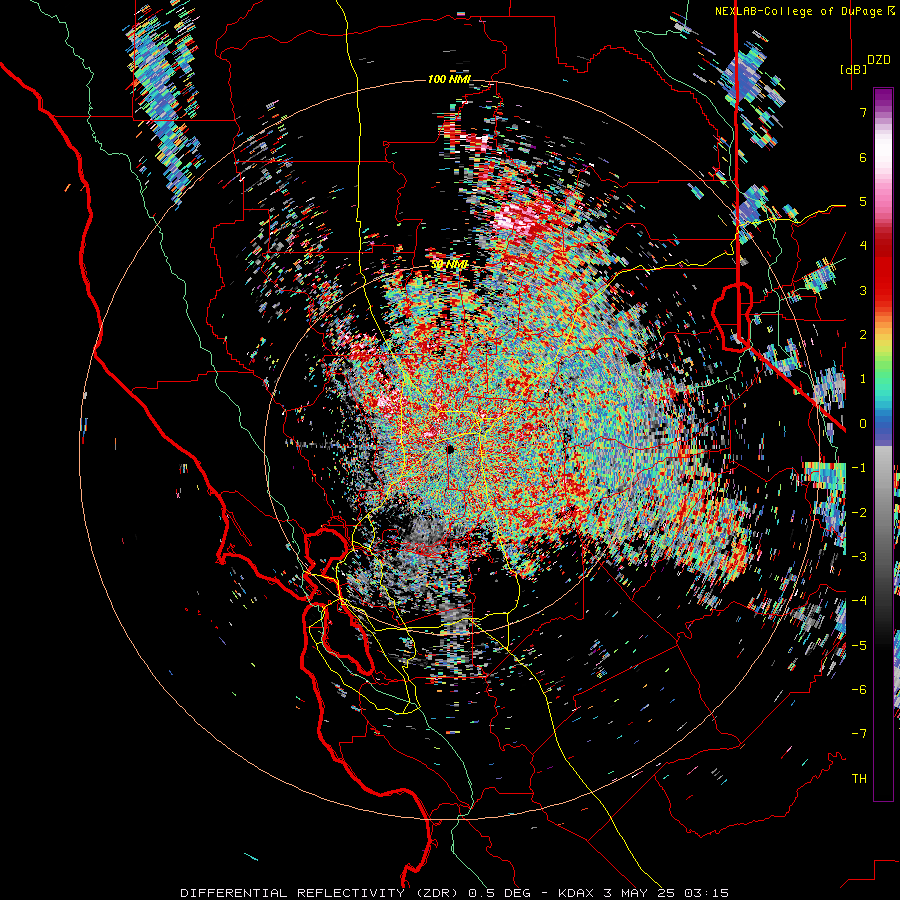This screenshot has width=900, height=900.
Task: Click the DZD legend title
Action: (x=879, y=60)
